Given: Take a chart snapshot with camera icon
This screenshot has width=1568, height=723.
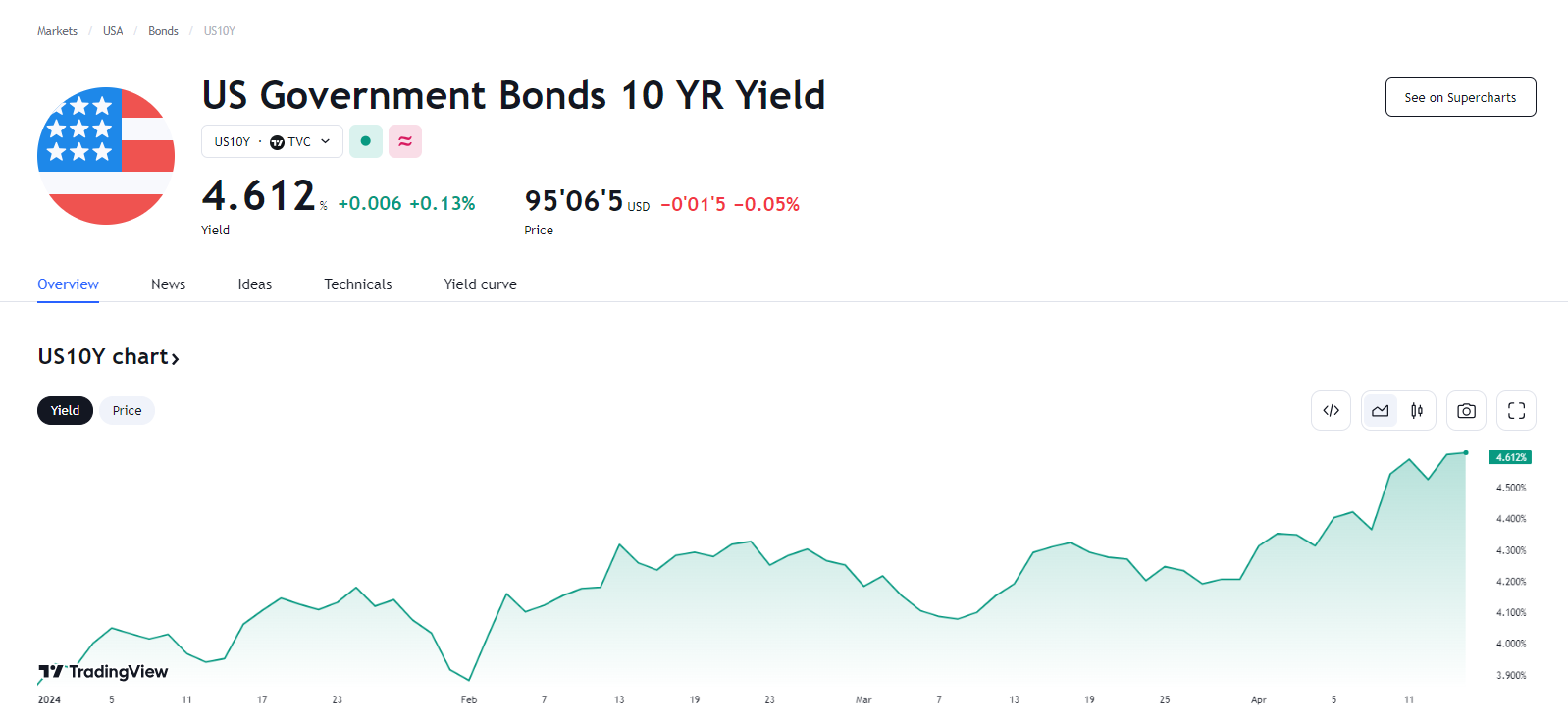Looking at the screenshot, I should (1466, 411).
